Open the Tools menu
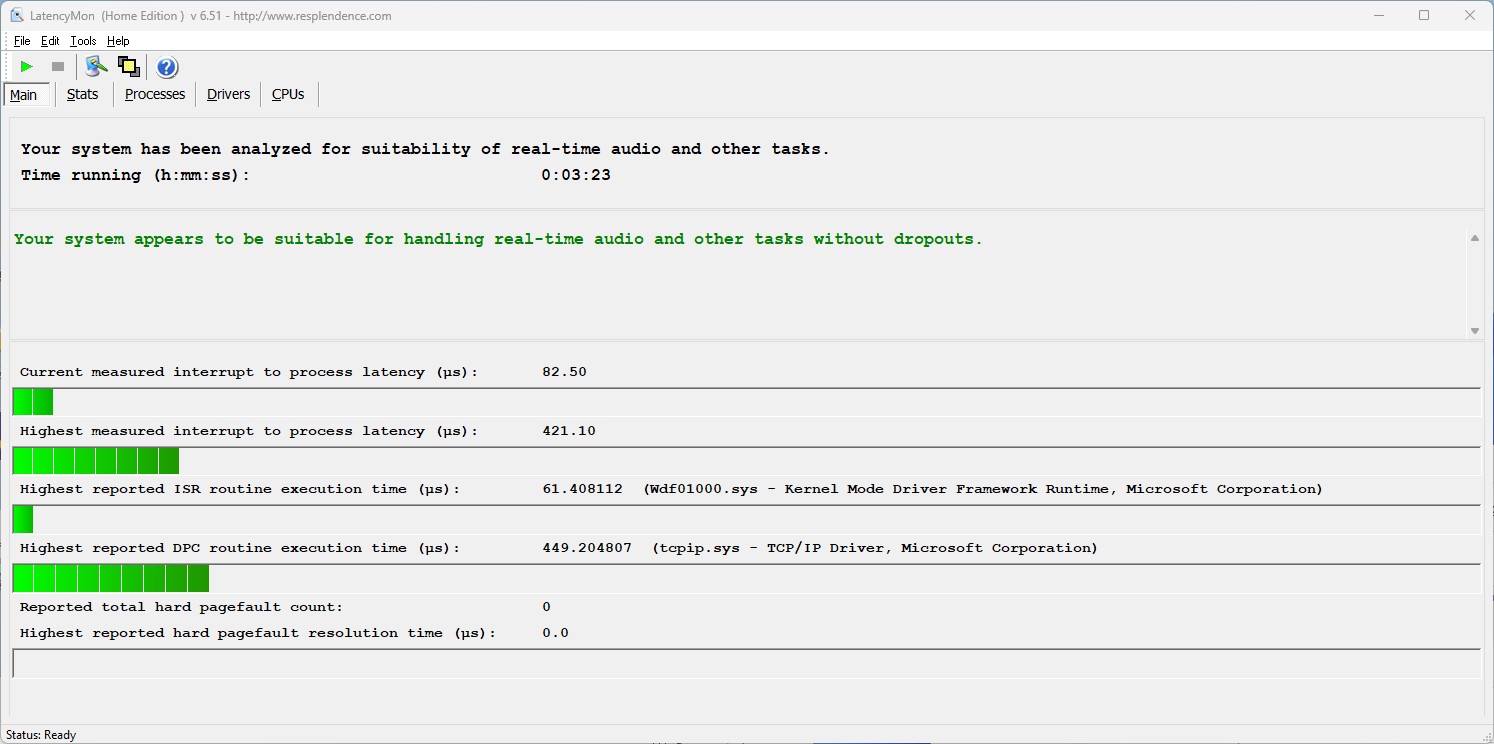This screenshot has height=744, width=1494. 83,41
